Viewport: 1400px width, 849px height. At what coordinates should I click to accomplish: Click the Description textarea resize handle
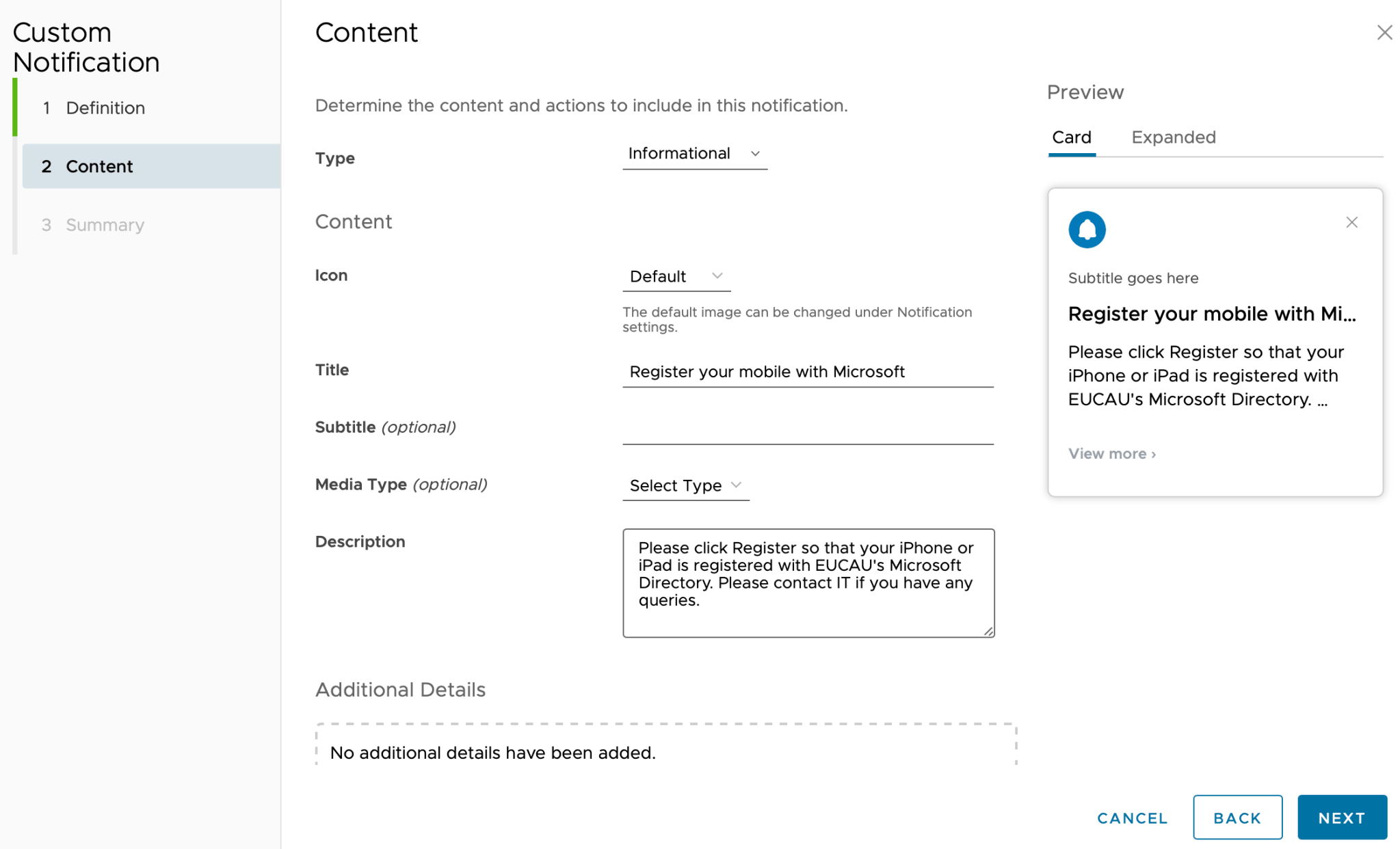click(x=988, y=632)
